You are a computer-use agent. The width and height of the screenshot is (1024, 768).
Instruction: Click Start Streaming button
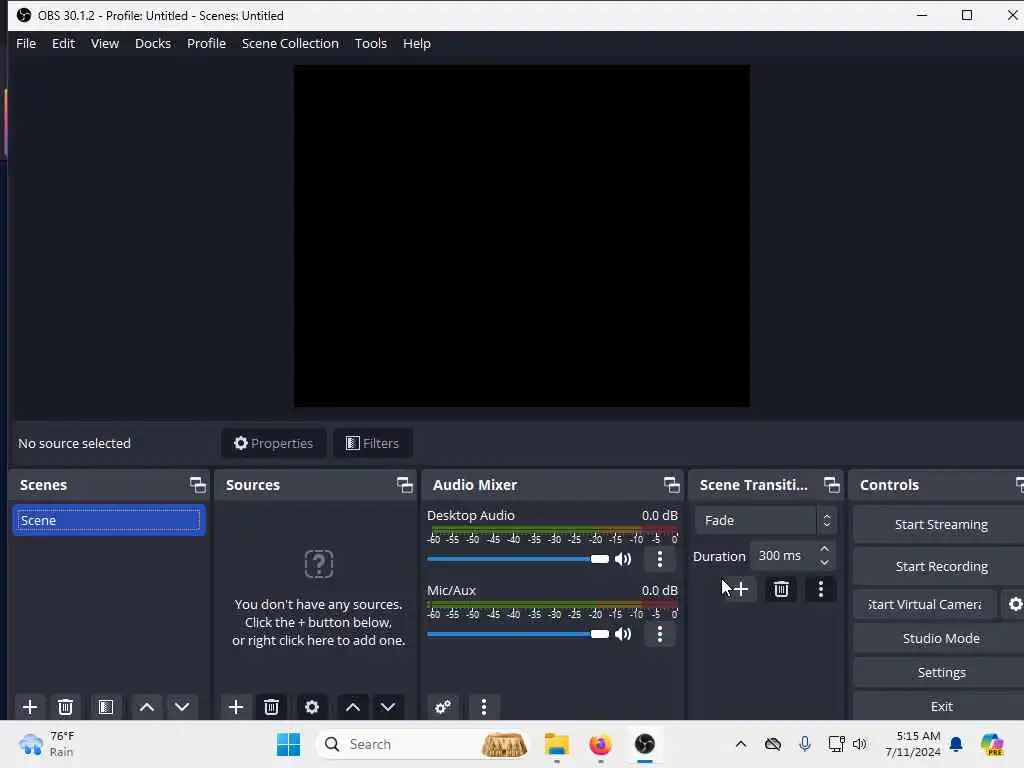(940, 524)
